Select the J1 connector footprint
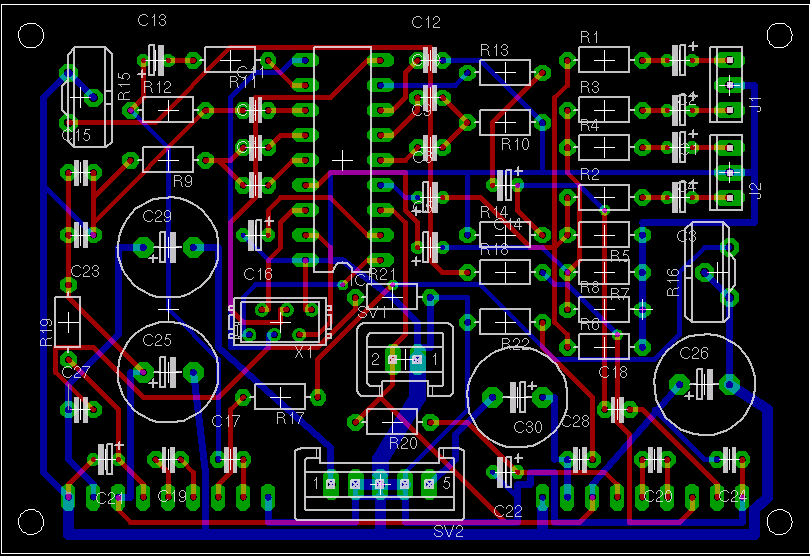810x556 pixels. click(729, 84)
